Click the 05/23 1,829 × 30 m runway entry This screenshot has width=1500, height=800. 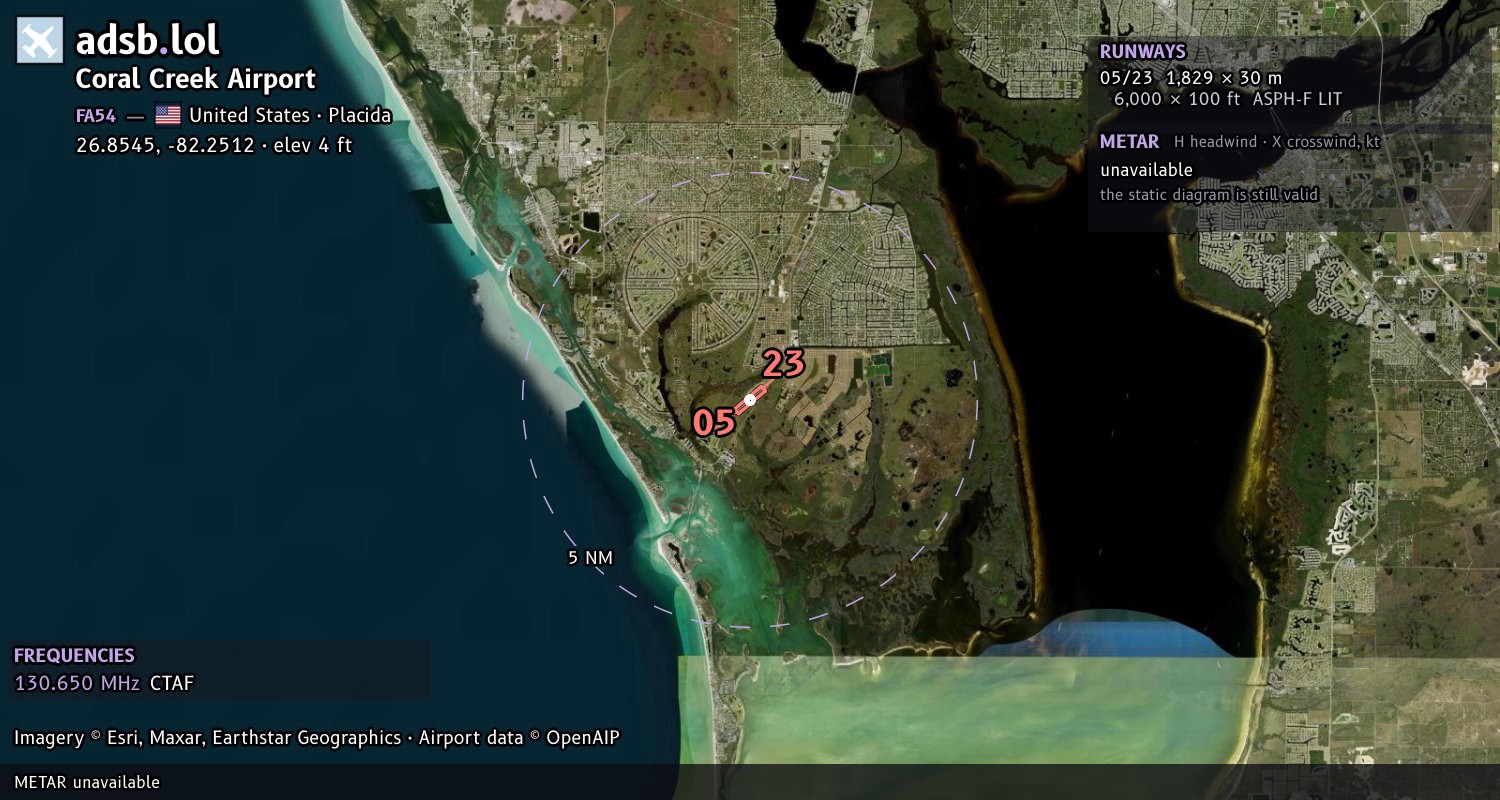coord(1191,77)
